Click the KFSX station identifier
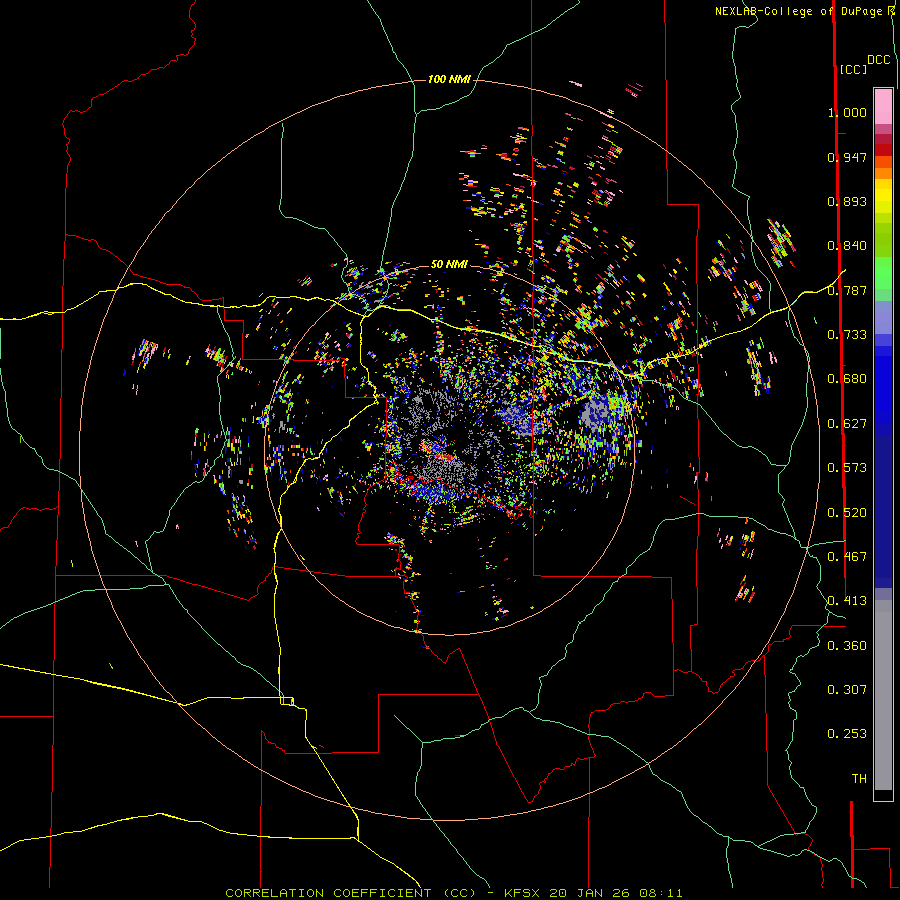The image size is (900, 900). [x=521, y=893]
